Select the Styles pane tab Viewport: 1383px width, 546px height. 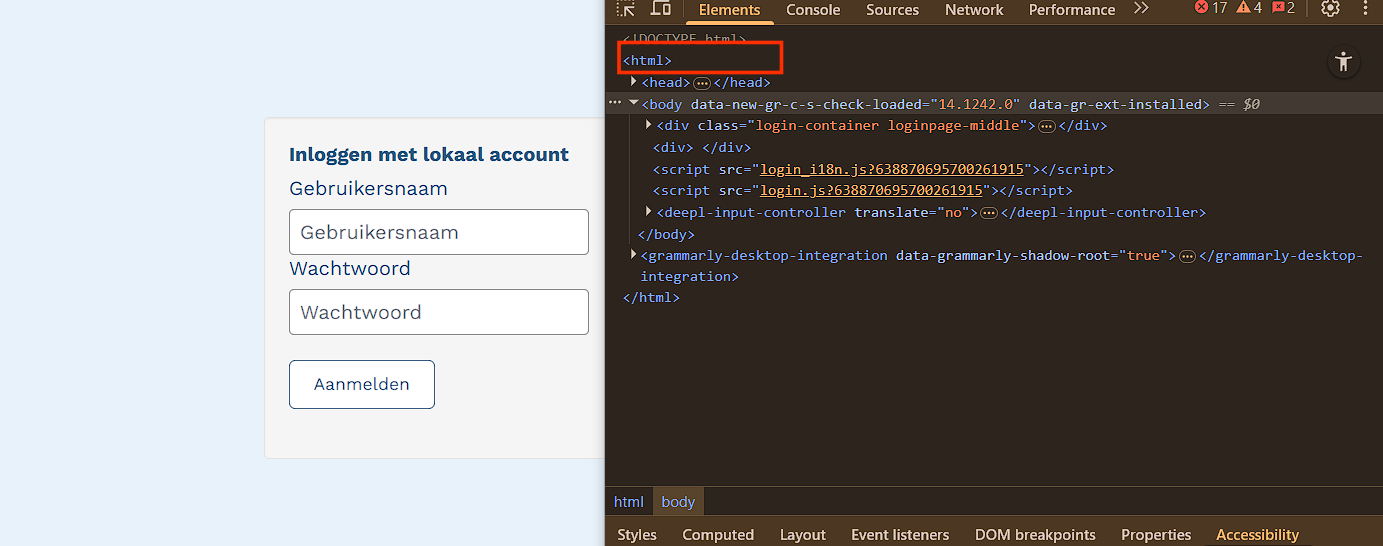tap(637, 535)
